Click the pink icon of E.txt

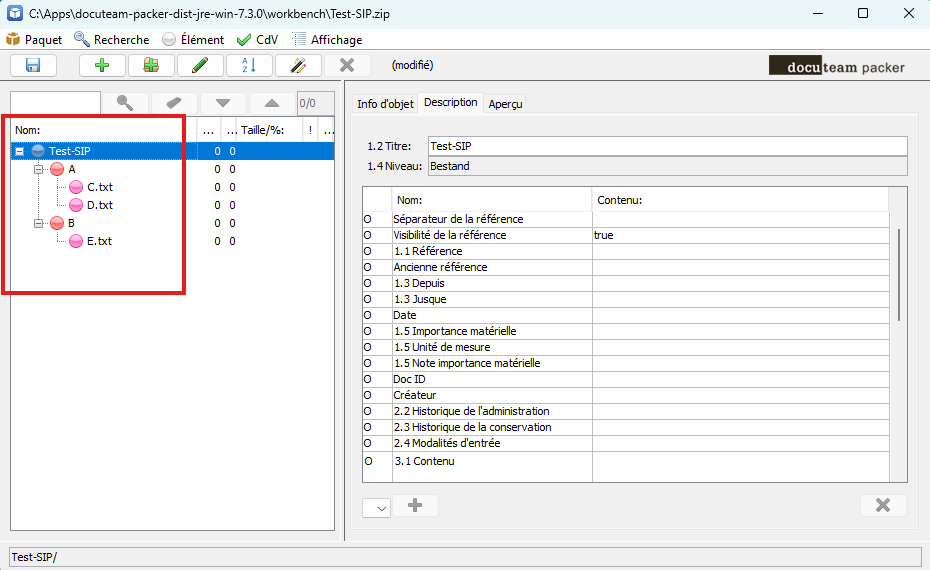tap(76, 241)
